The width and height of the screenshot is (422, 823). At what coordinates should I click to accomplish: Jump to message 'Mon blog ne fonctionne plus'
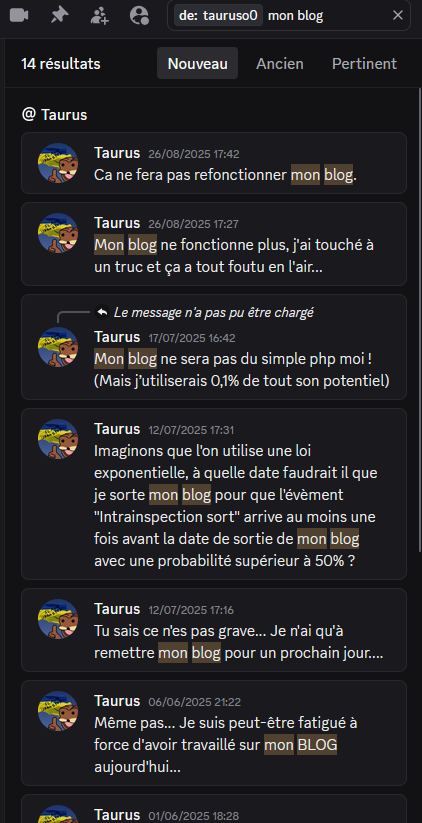214,244
